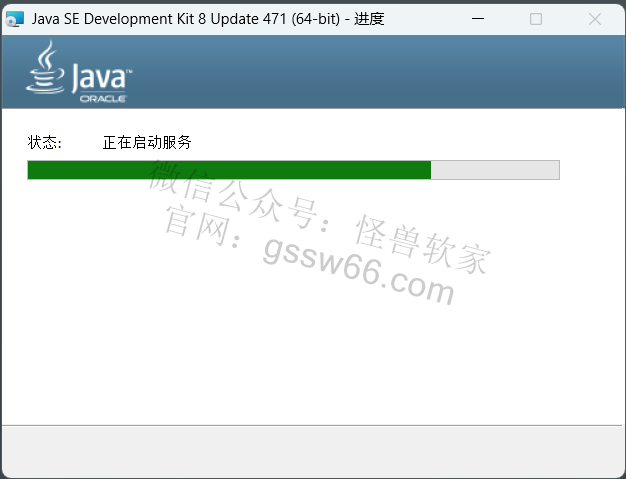Image resolution: width=626 pixels, height=479 pixels.
Task: Click the '状态:' label
Action: [45, 143]
